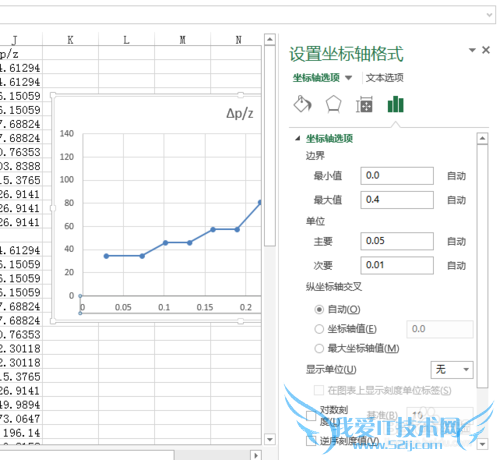Toggle the 逆序刻度值(V) checkbox

tap(311, 441)
